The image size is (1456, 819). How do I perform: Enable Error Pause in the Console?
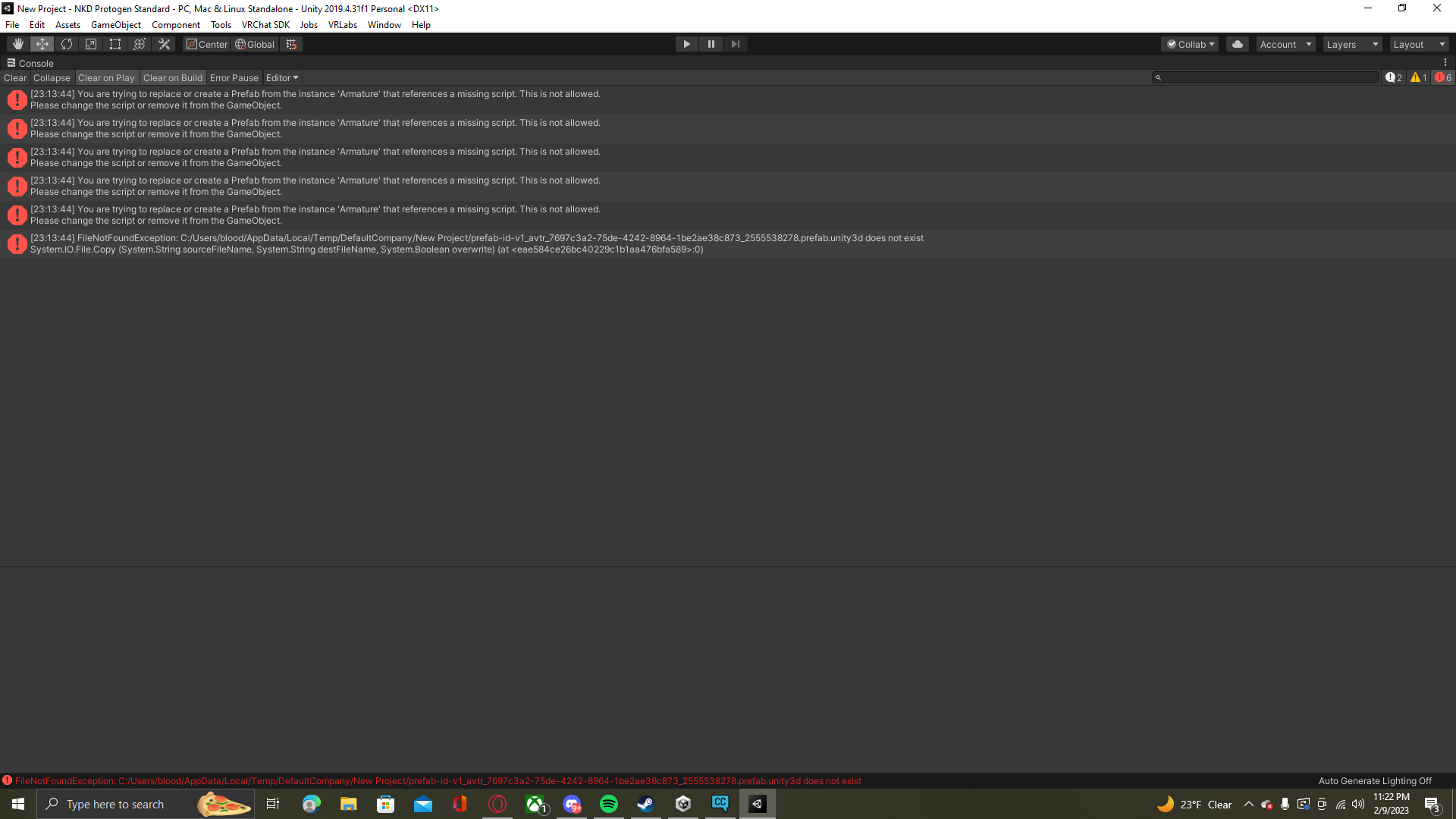point(234,77)
